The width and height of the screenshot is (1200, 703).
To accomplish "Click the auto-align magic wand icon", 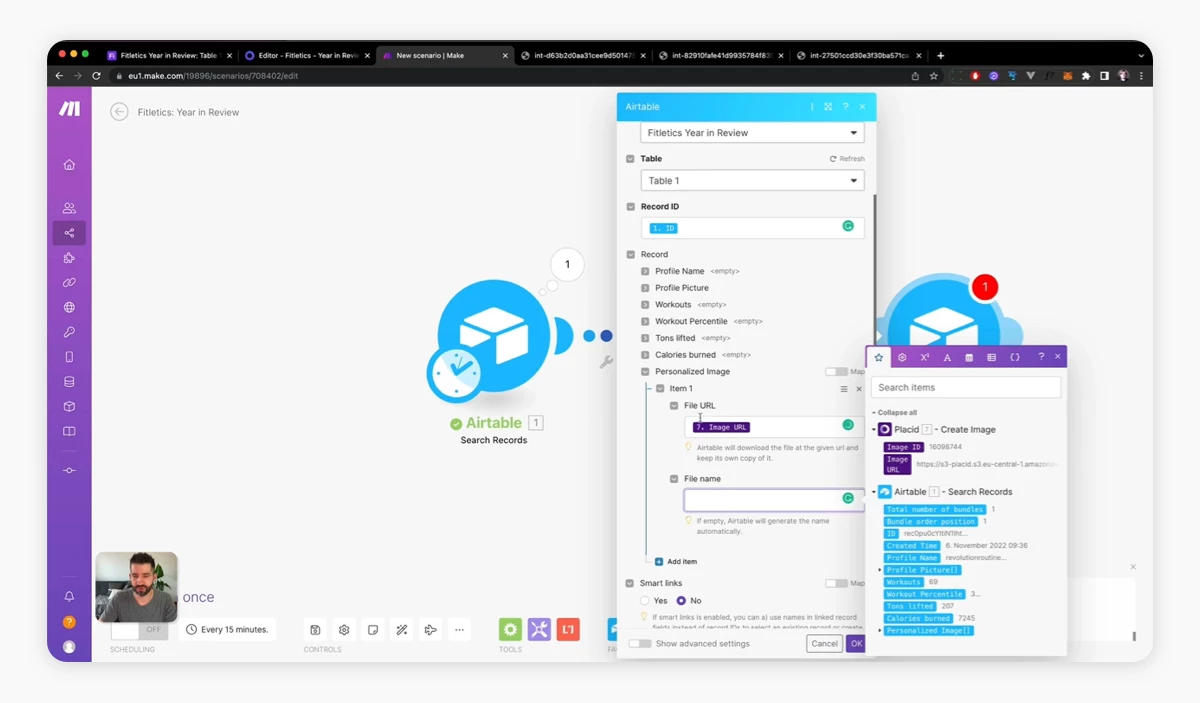I will pyautogui.click(x=402, y=630).
